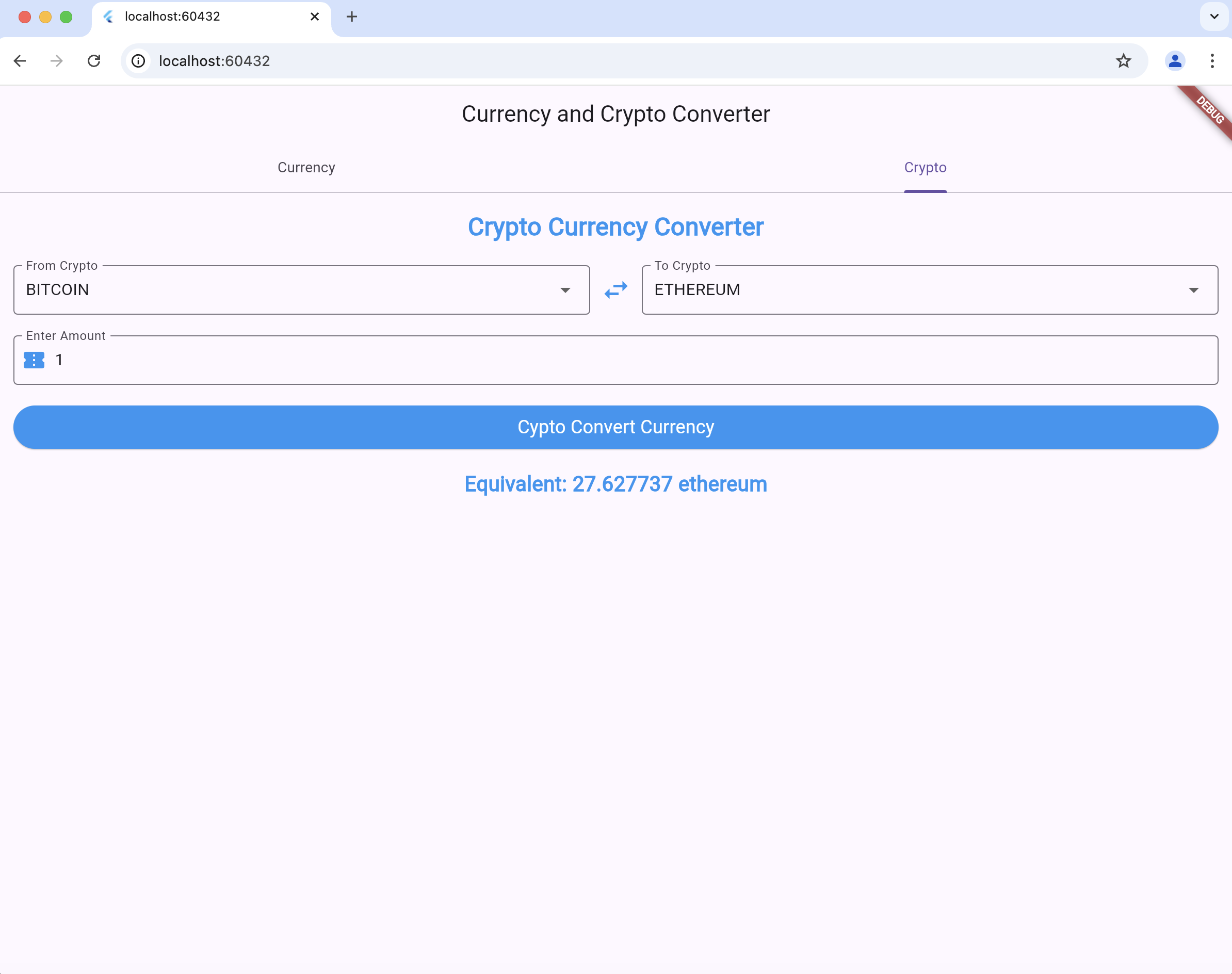Screen dimensions: 1232x974
Task: Click the browser back arrow
Action: [20, 61]
